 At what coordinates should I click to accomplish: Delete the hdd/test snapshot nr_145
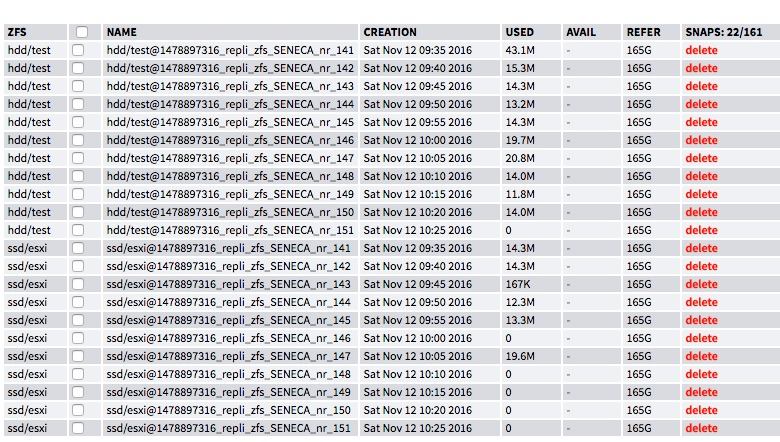pyautogui.click(x=701, y=122)
